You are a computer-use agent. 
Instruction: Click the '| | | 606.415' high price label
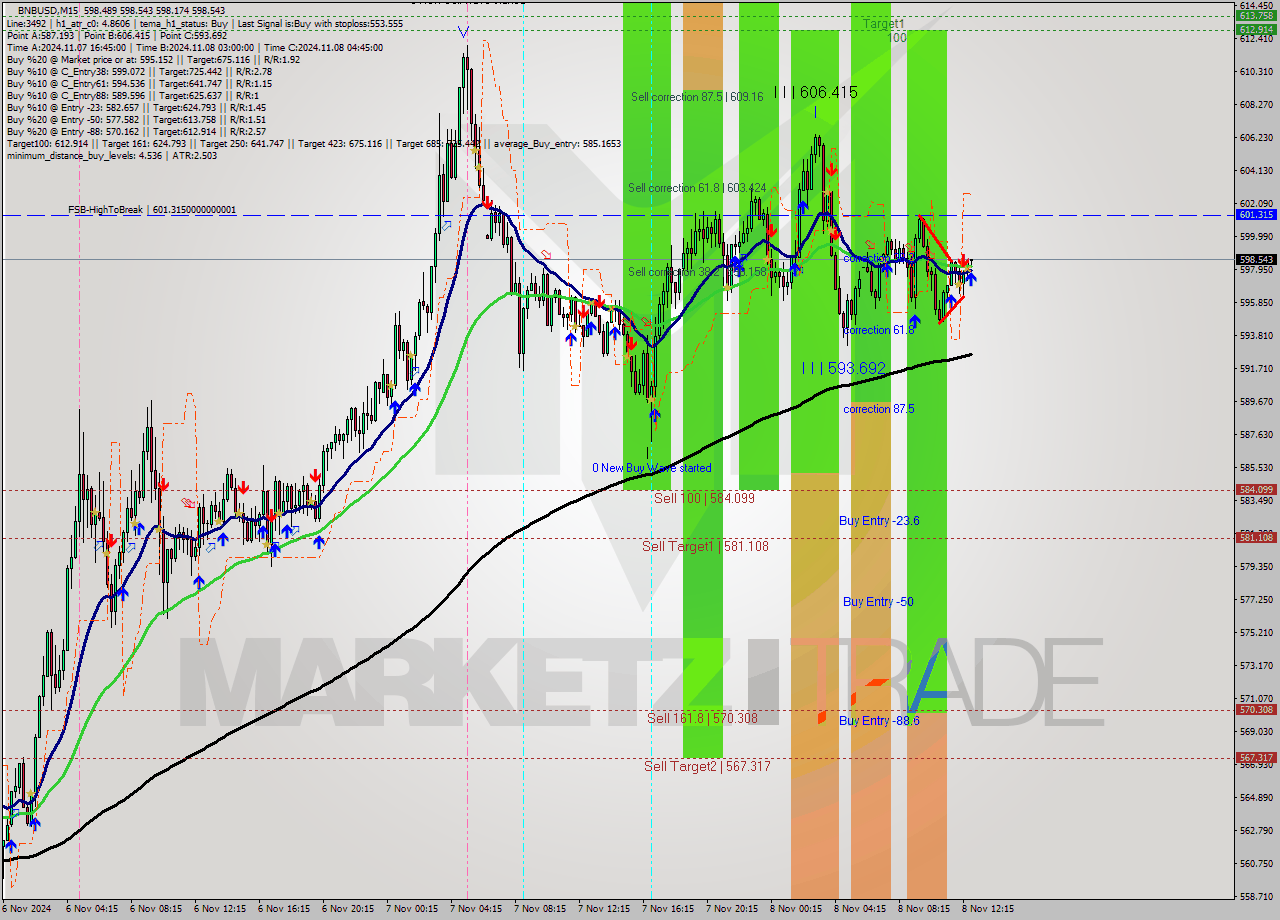point(816,92)
